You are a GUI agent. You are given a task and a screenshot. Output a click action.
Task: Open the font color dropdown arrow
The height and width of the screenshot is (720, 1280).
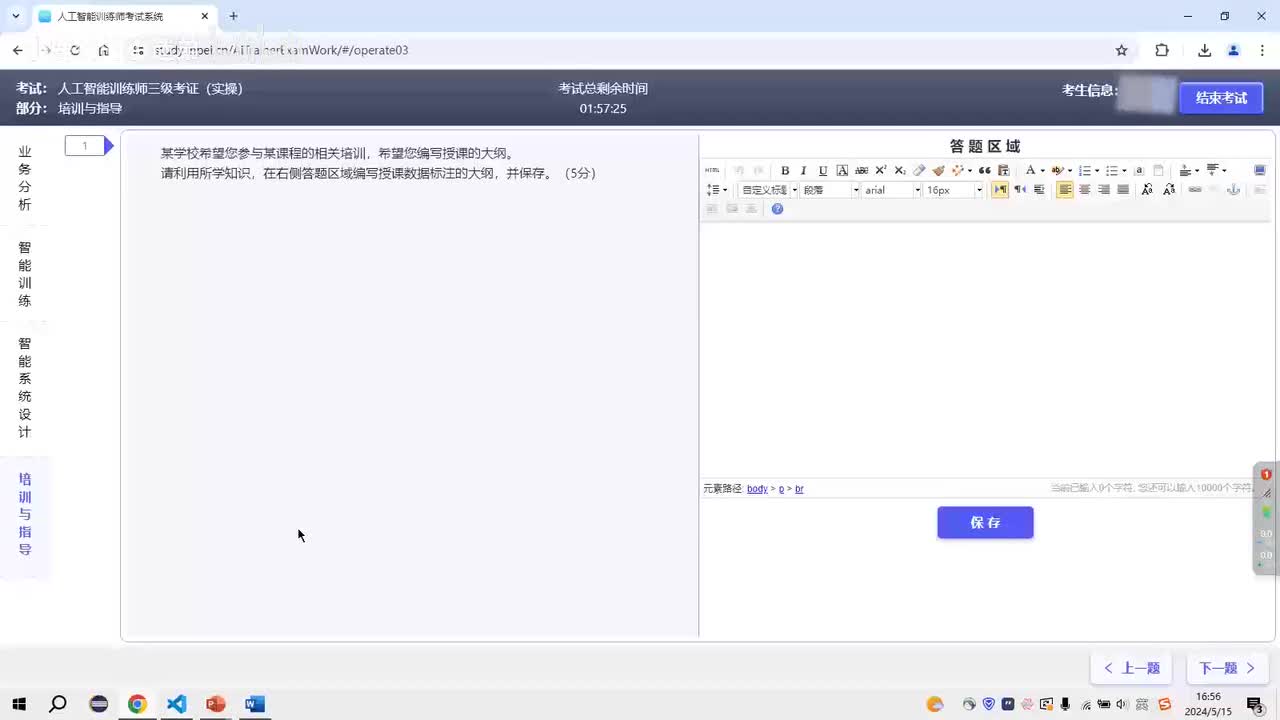point(1042,171)
